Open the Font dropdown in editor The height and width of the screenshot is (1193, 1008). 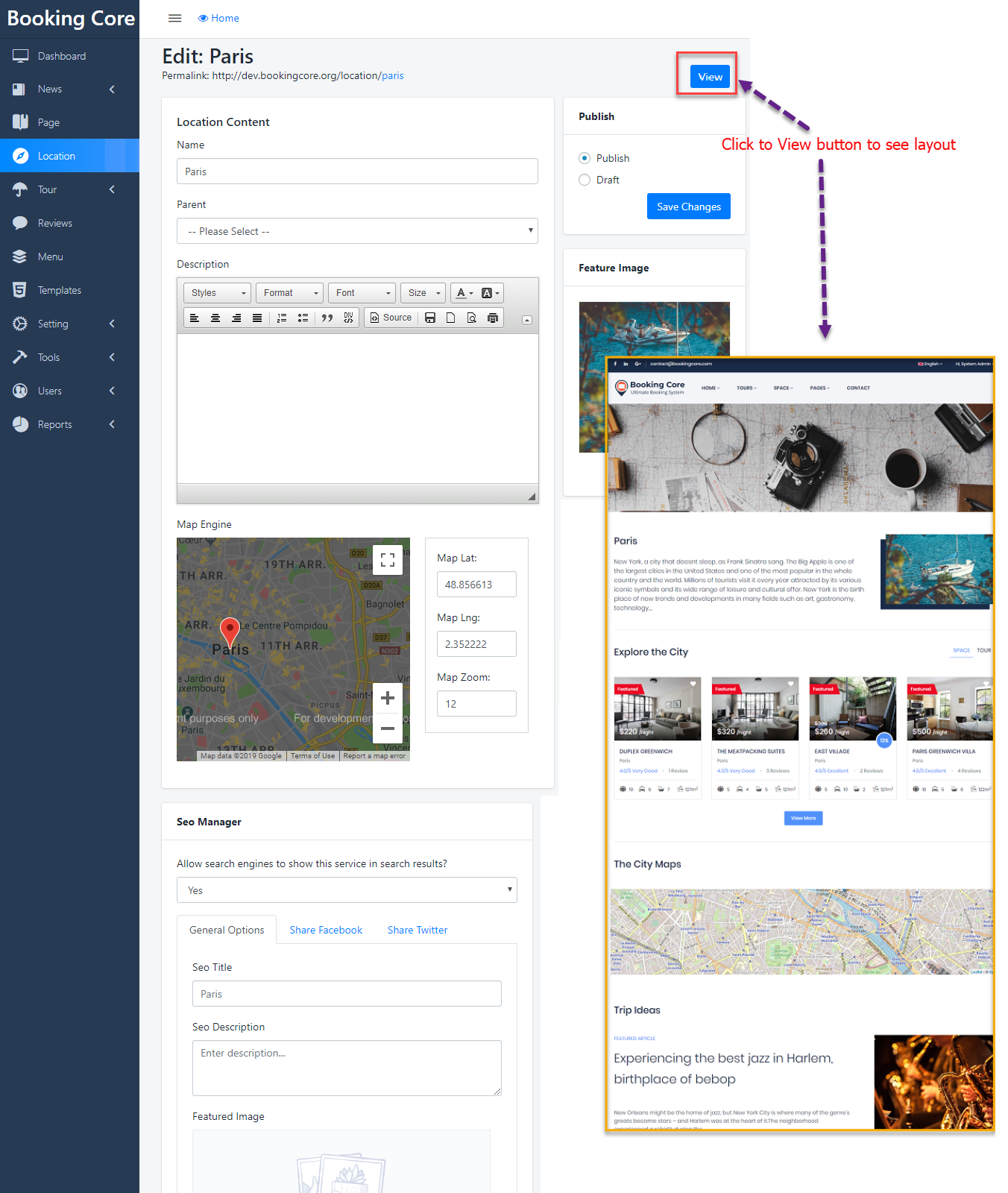point(362,293)
